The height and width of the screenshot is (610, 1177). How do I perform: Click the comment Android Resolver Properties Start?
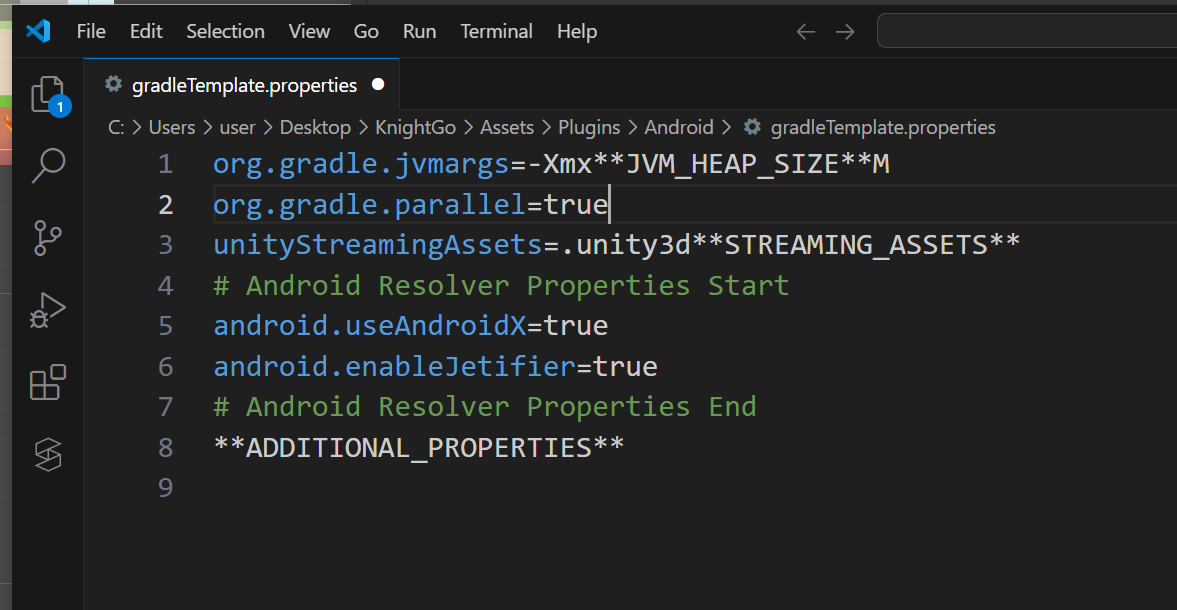click(501, 286)
